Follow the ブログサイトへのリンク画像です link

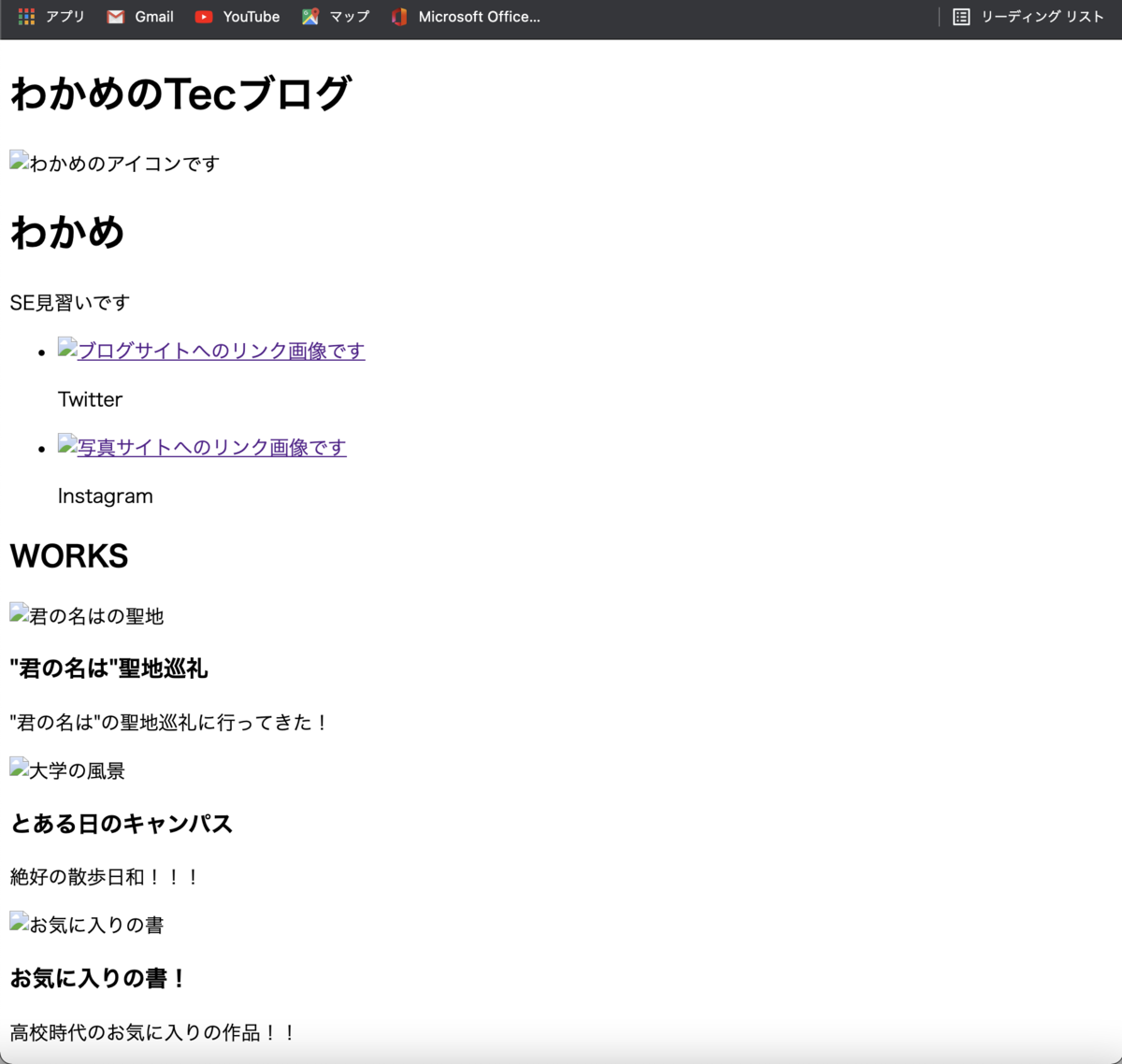[211, 351]
